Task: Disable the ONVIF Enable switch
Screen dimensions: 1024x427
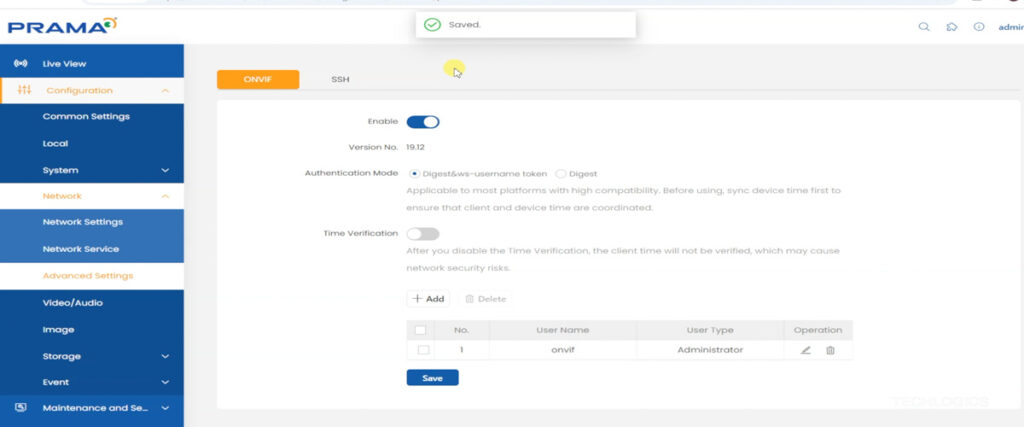Action: pyautogui.click(x=422, y=122)
